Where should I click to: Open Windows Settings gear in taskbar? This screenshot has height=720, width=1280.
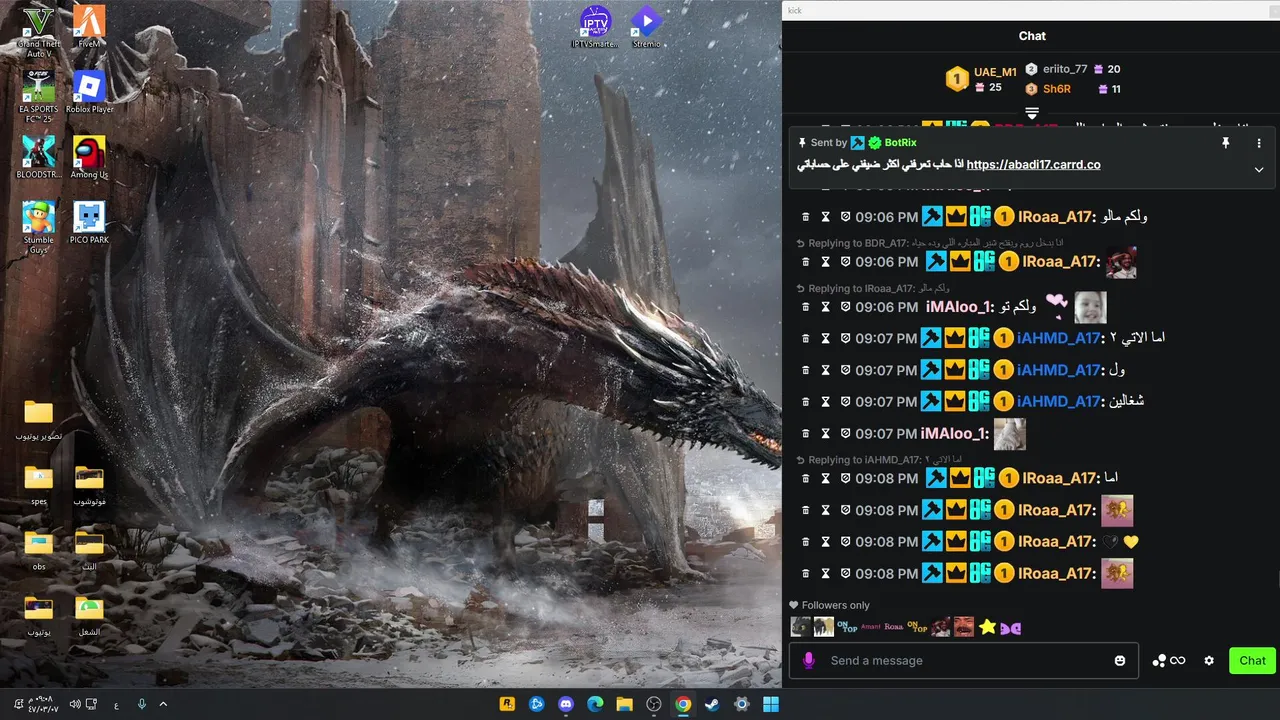(x=742, y=704)
